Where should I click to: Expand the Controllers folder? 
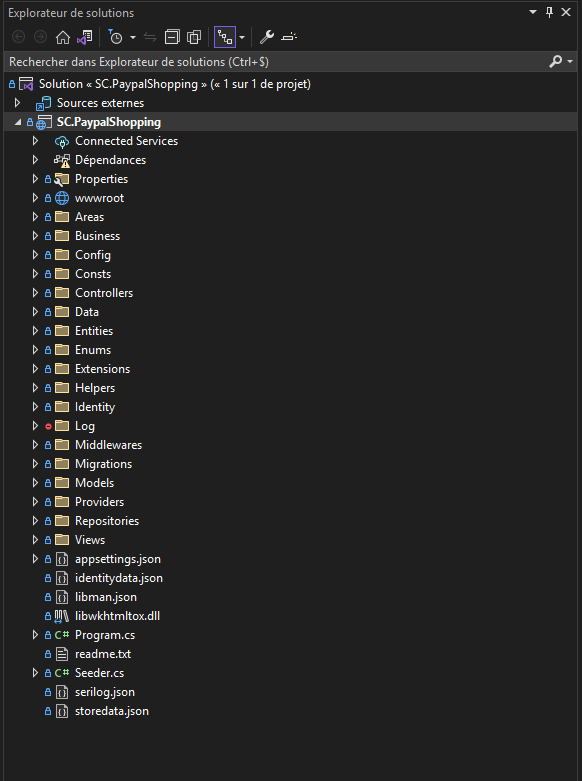(35, 293)
